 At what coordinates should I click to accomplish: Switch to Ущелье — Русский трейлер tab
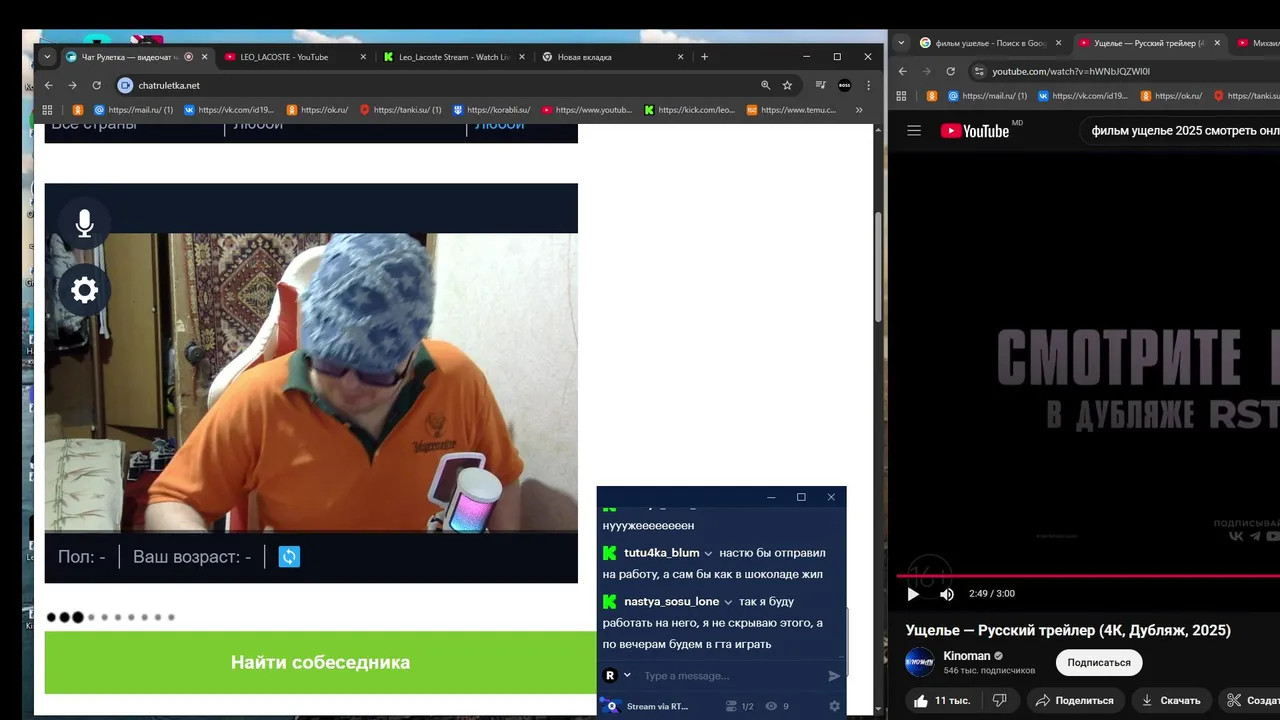pos(1149,43)
